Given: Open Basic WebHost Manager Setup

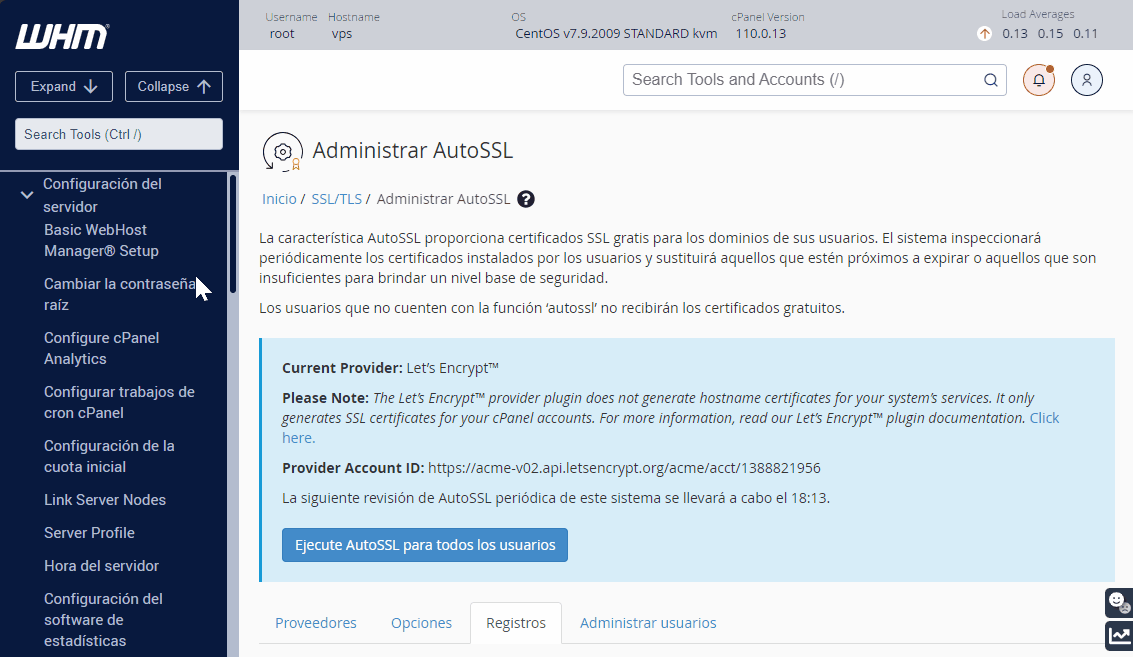Looking at the screenshot, I should coord(101,240).
